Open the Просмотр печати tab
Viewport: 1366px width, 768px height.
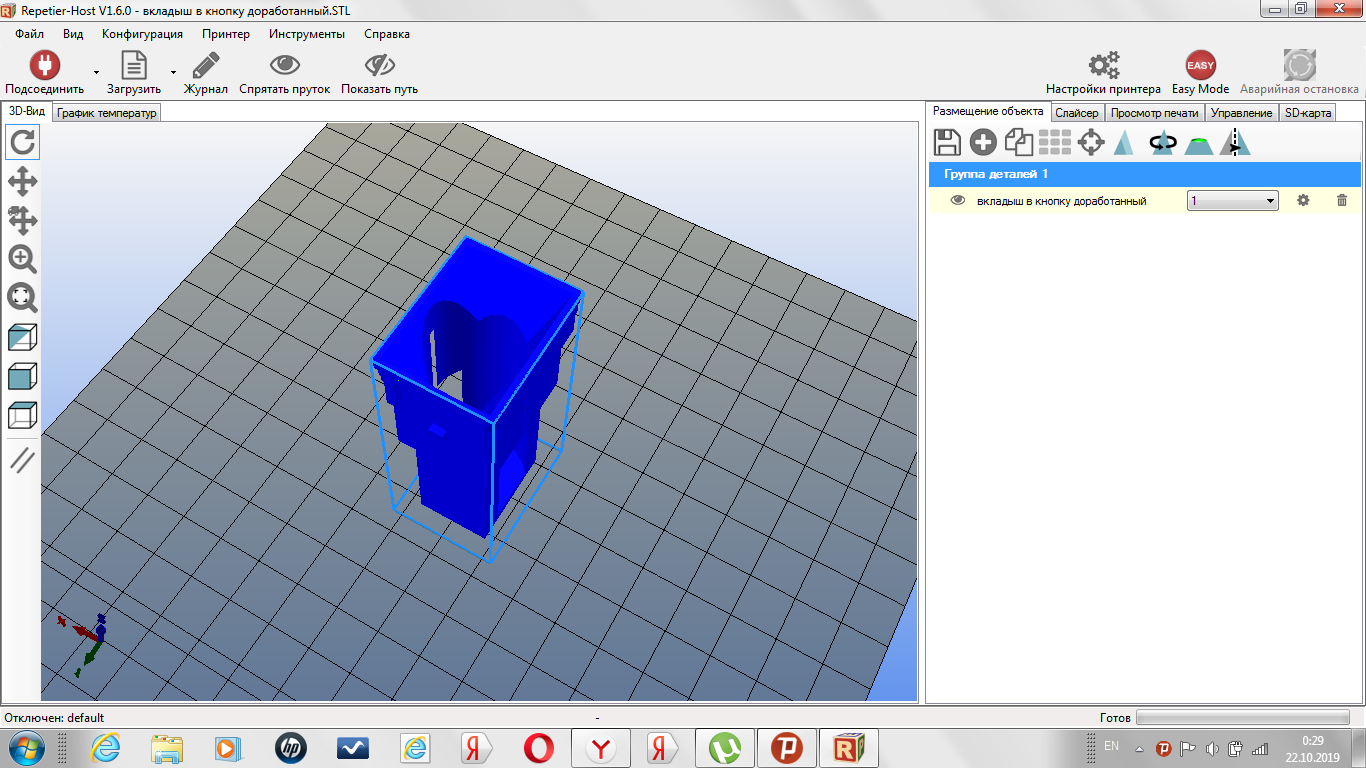click(x=1154, y=113)
